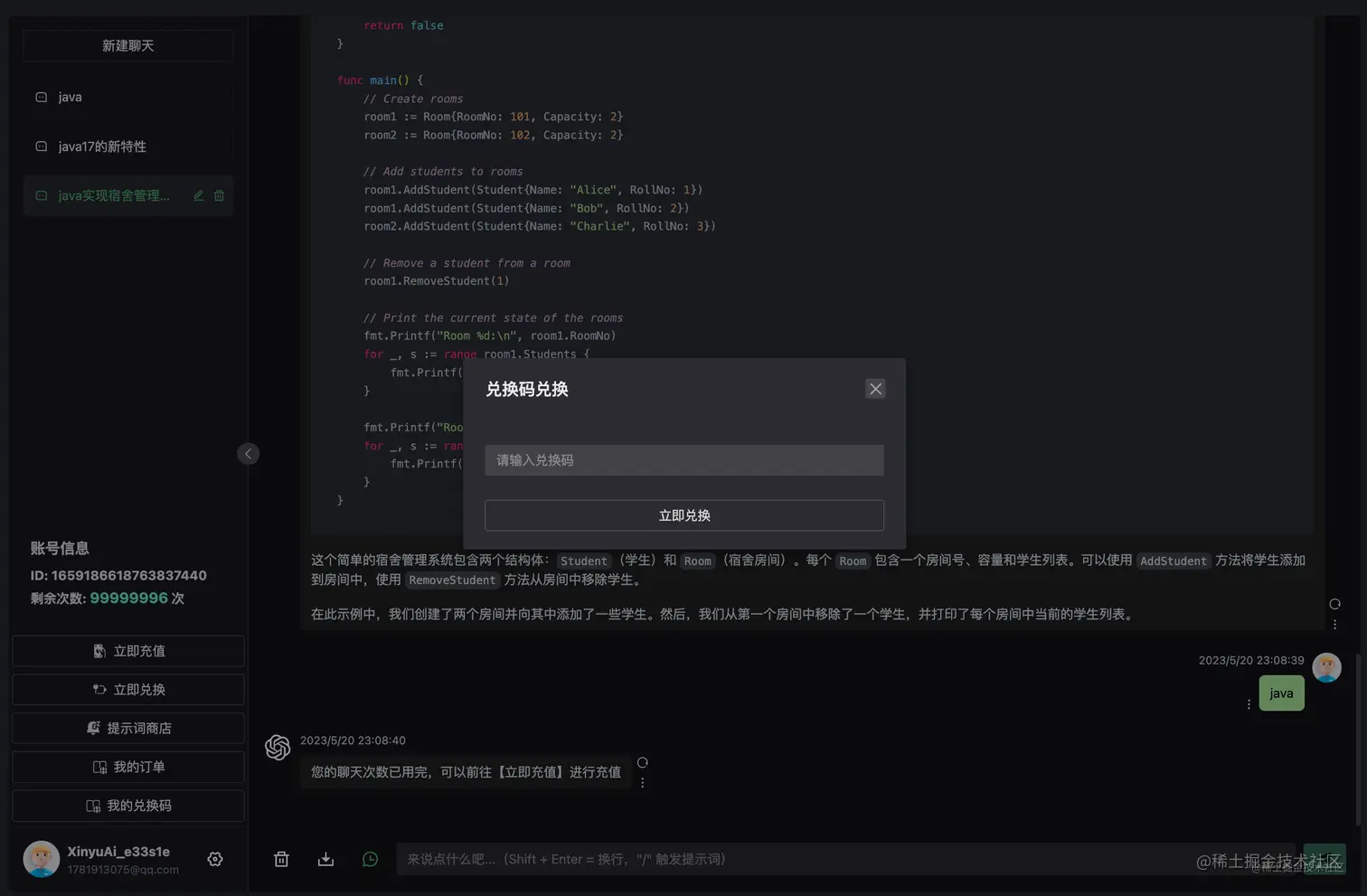Image resolution: width=1367 pixels, height=896 pixels.
Task: Click the XinyuAi_e33s1e user avatar
Action: click(41, 859)
